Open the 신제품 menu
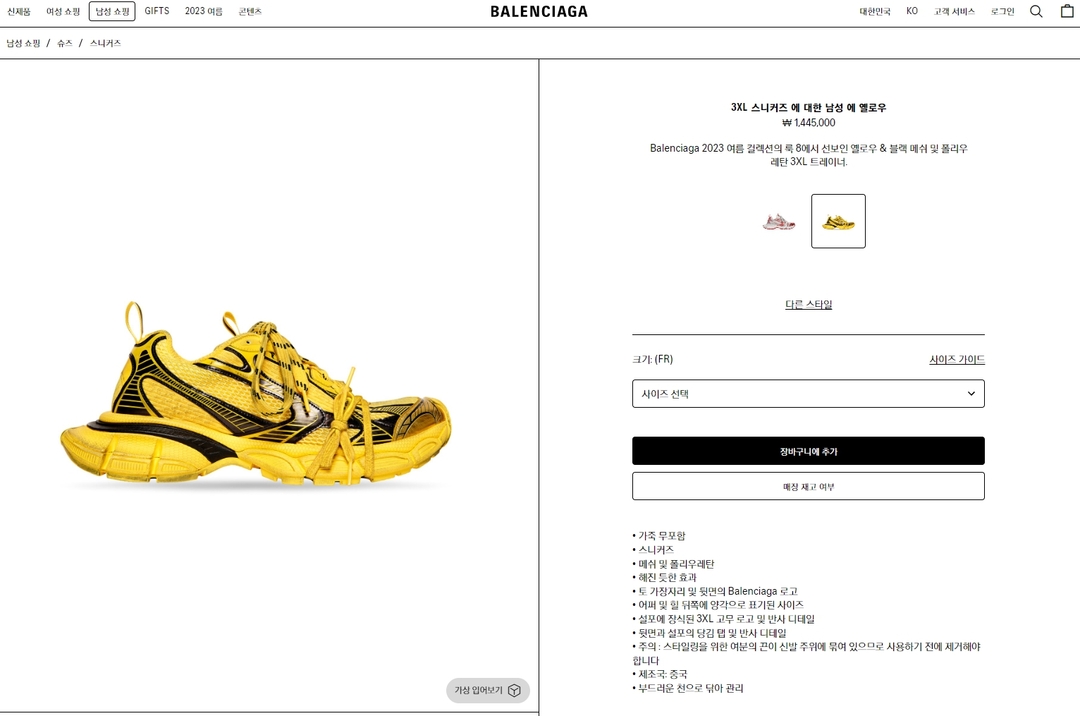The height and width of the screenshot is (716, 1080). pos(19,12)
